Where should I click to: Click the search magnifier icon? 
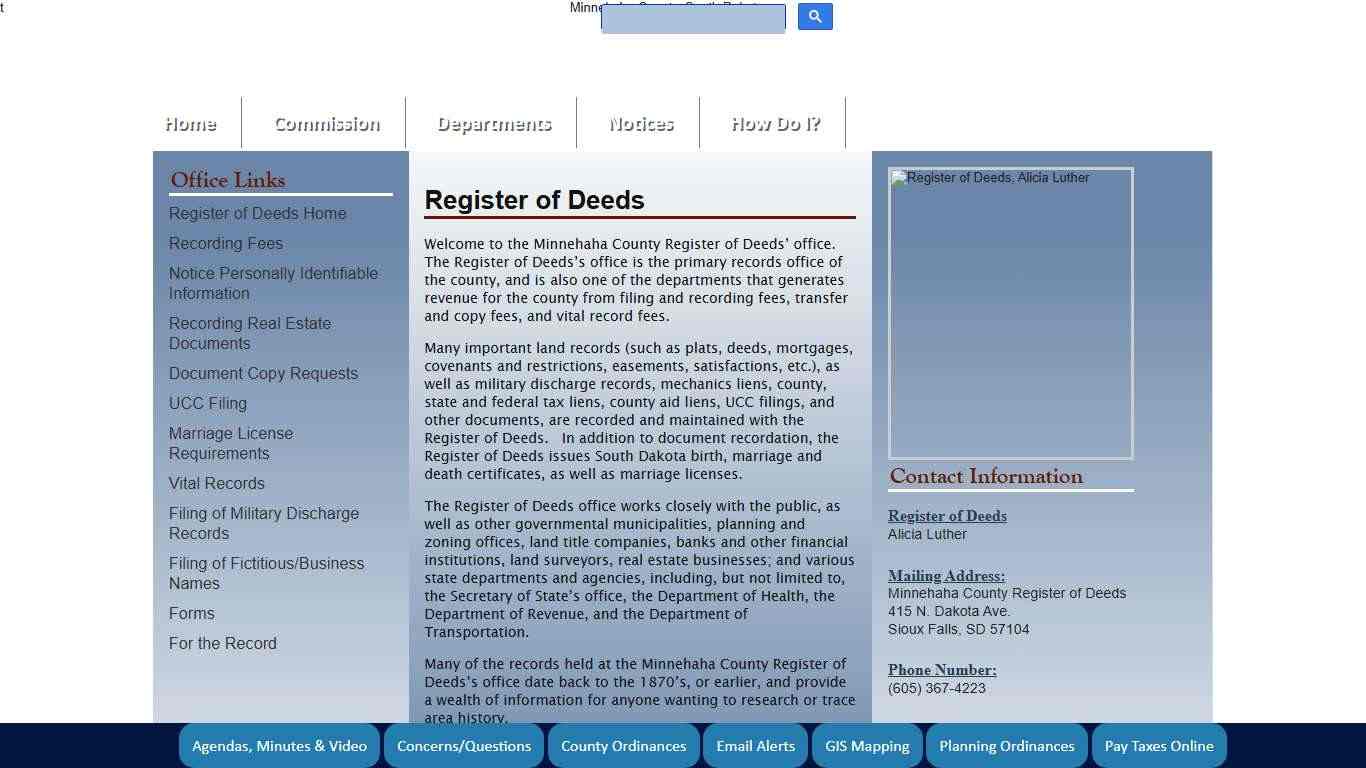click(x=814, y=16)
